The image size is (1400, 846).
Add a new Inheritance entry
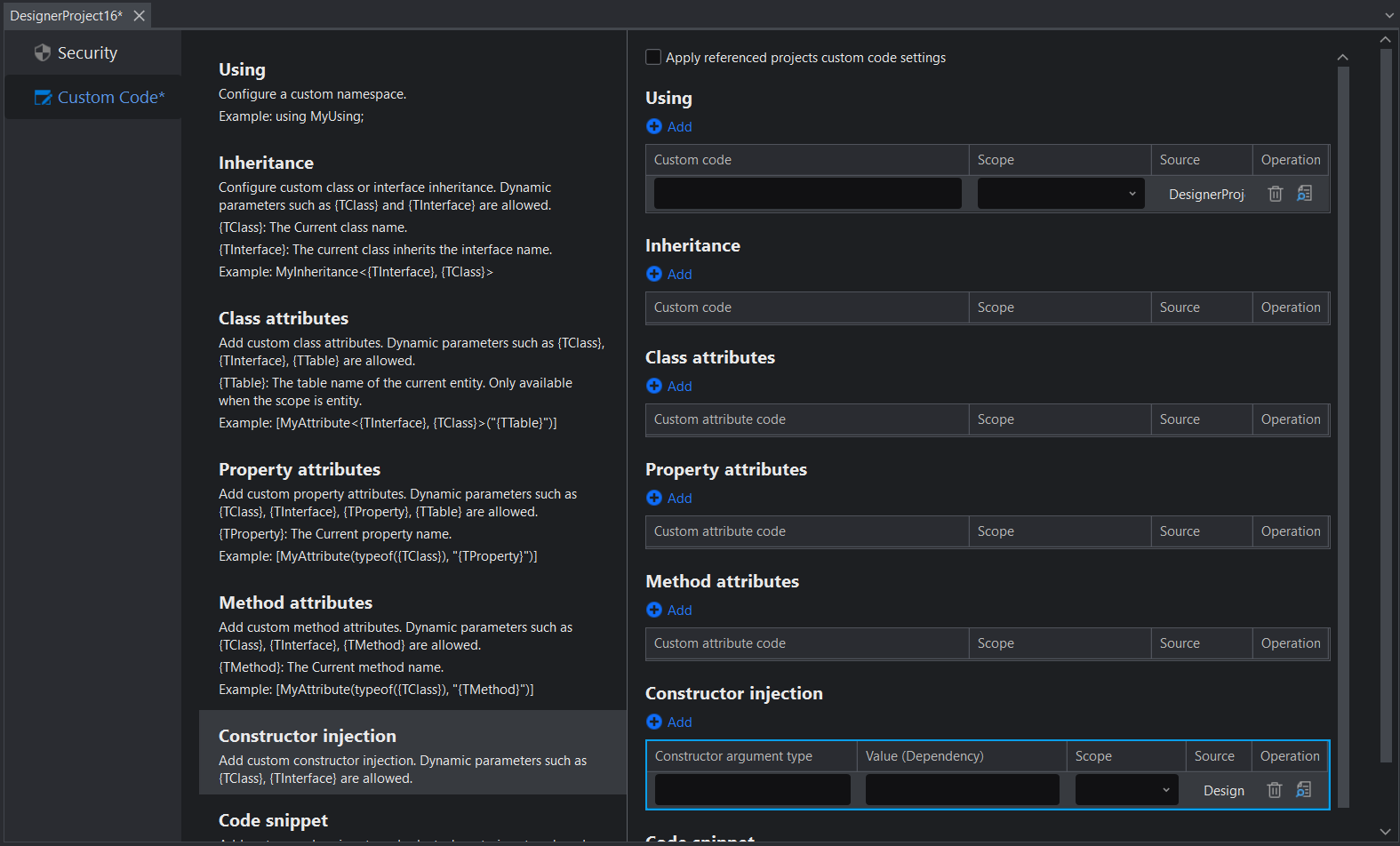tap(668, 274)
